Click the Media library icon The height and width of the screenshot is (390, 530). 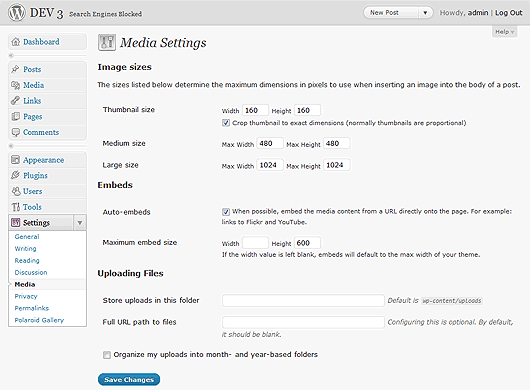coord(15,85)
